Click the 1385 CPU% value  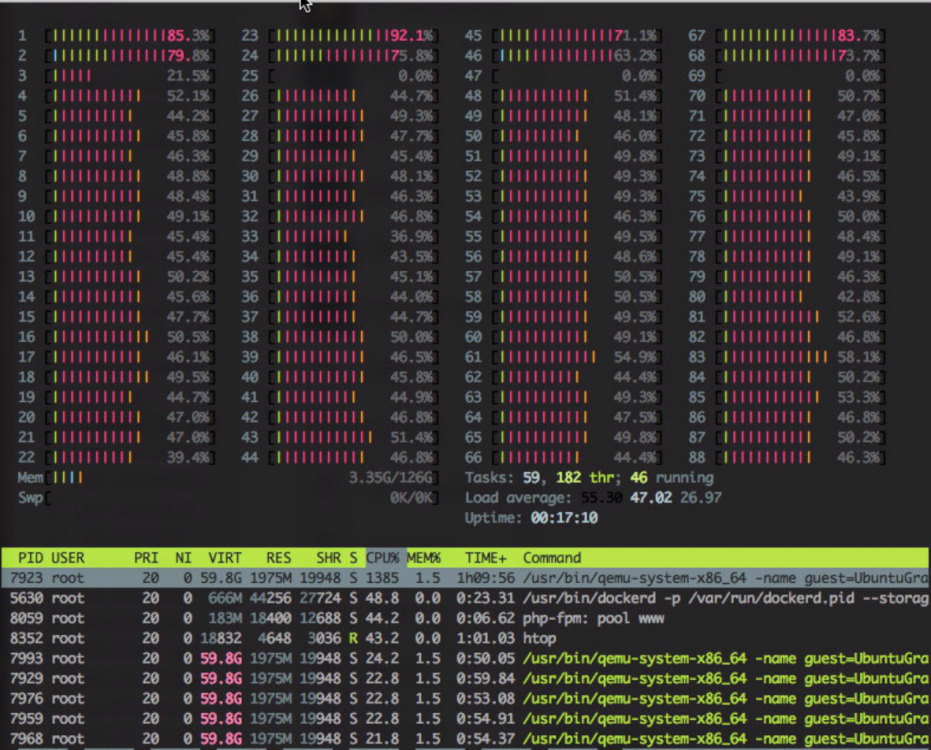[x=382, y=578]
